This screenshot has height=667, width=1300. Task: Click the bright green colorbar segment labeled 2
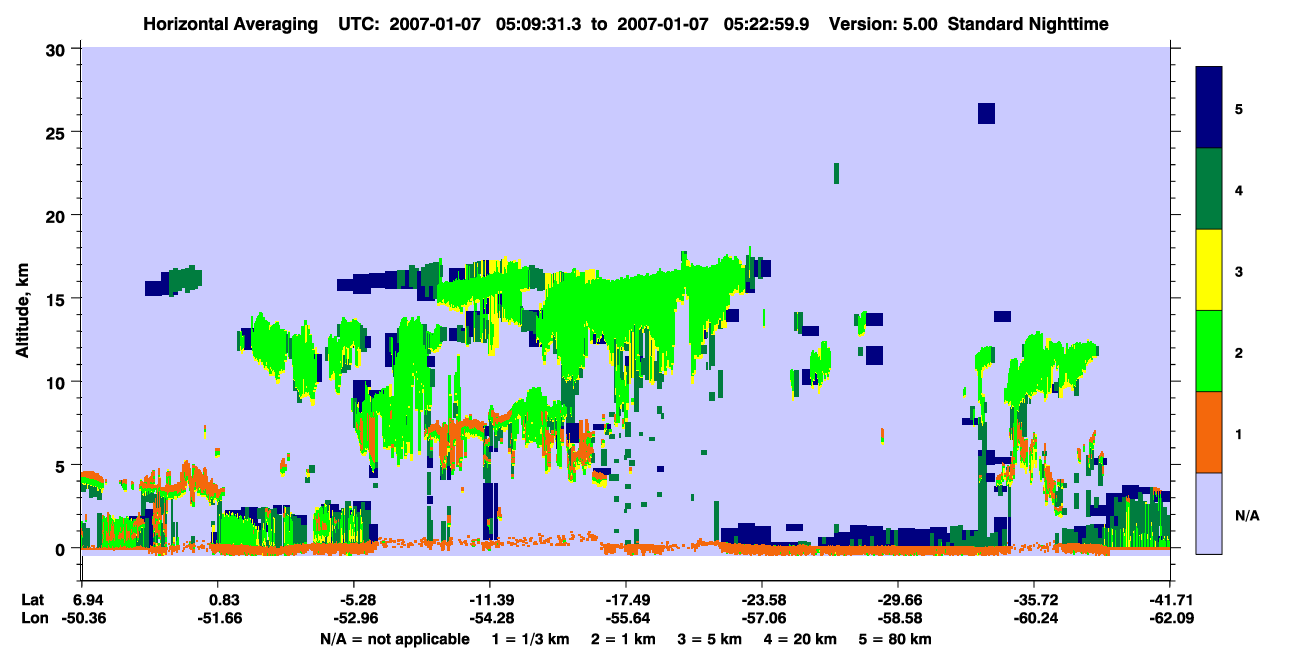(x=1209, y=351)
